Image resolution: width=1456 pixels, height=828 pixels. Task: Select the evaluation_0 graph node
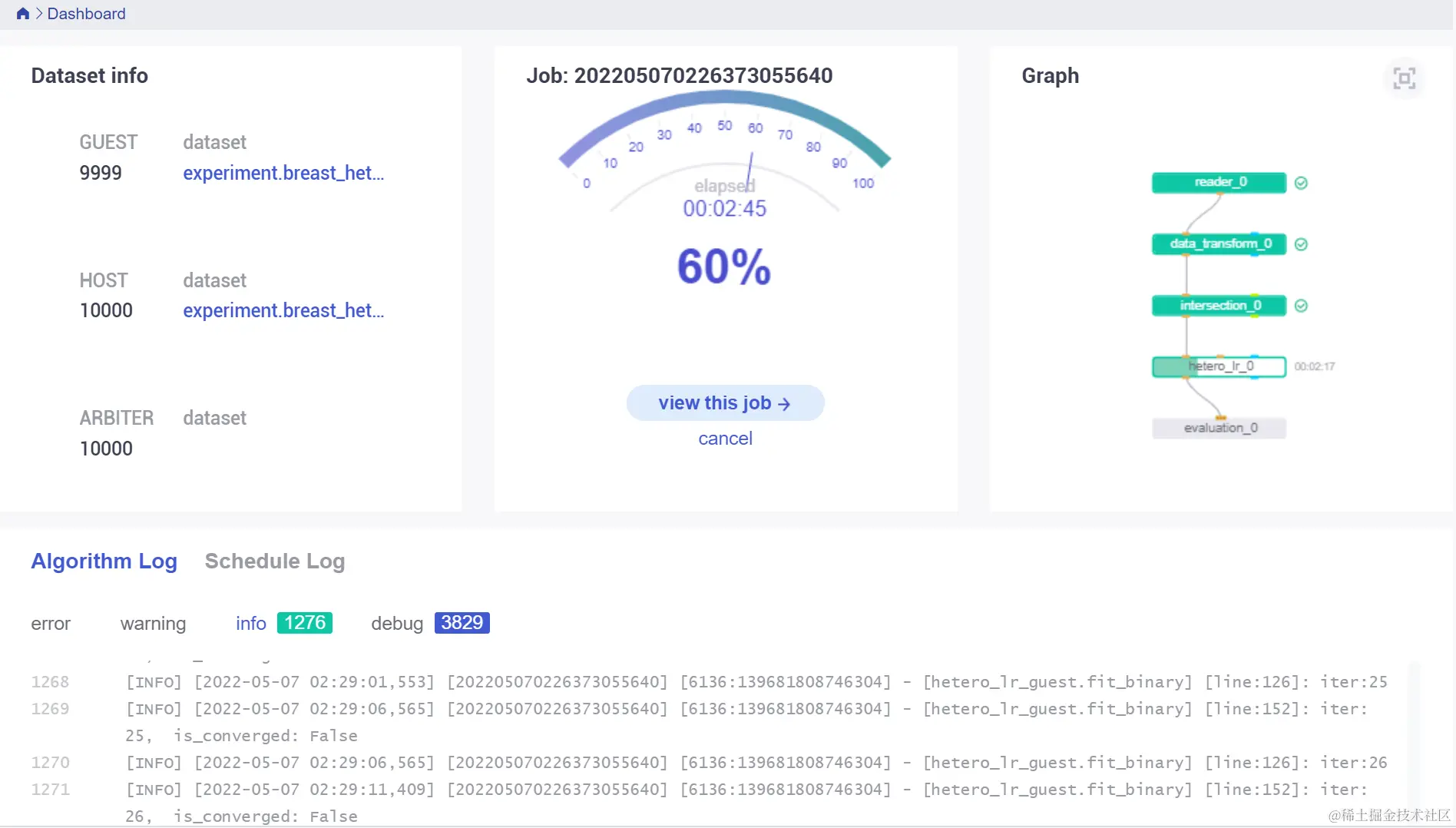[x=1219, y=428]
